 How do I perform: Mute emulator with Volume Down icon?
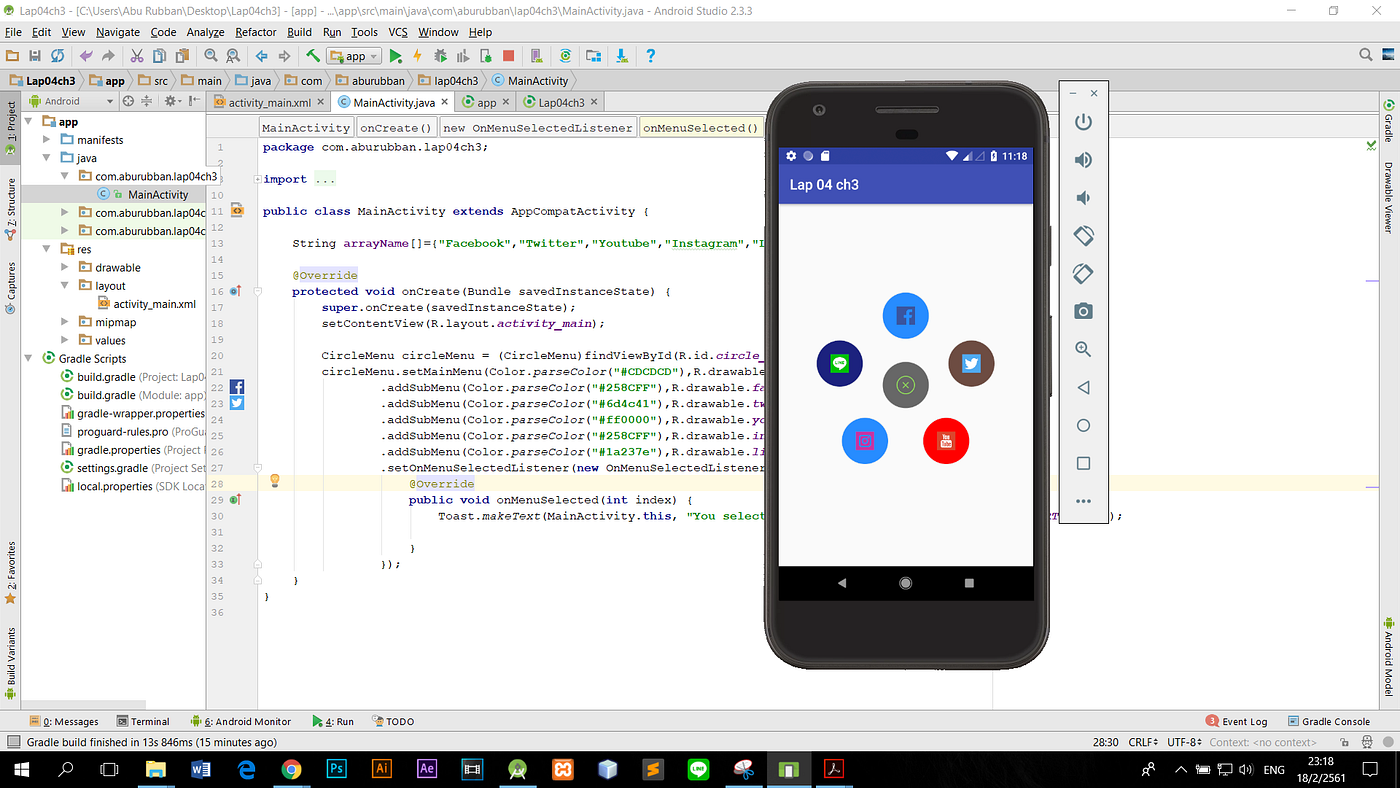pyautogui.click(x=1083, y=197)
